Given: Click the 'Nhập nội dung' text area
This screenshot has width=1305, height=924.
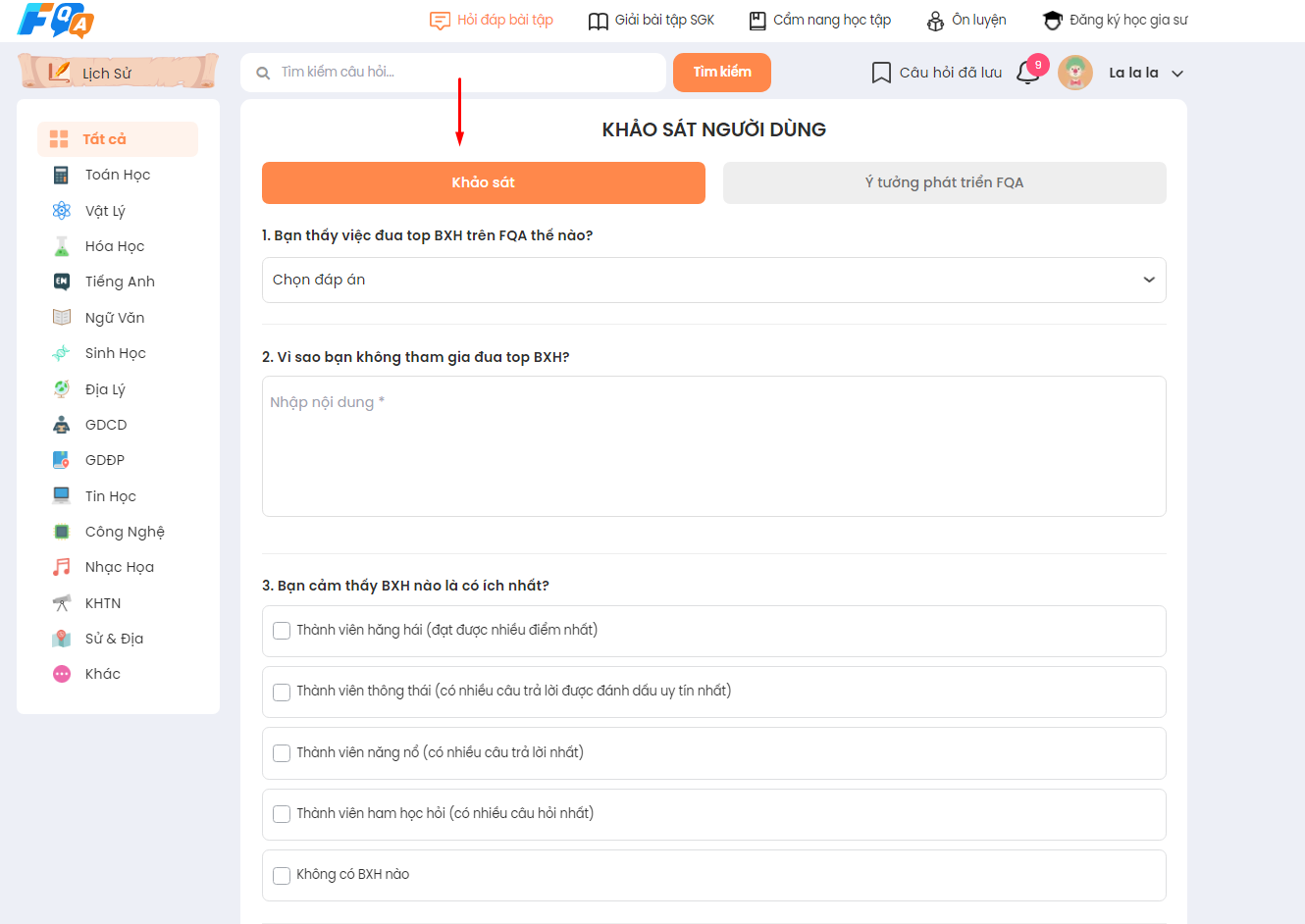Looking at the screenshot, I should [x=713, y=446].
